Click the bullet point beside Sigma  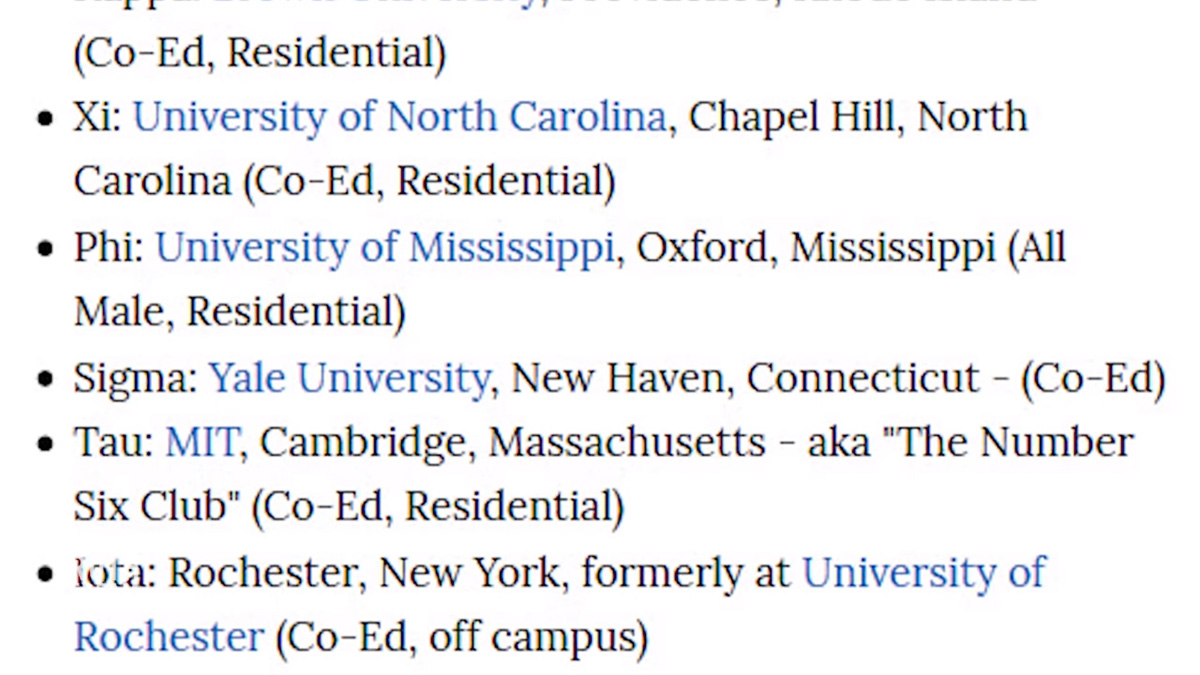(45, 380)
